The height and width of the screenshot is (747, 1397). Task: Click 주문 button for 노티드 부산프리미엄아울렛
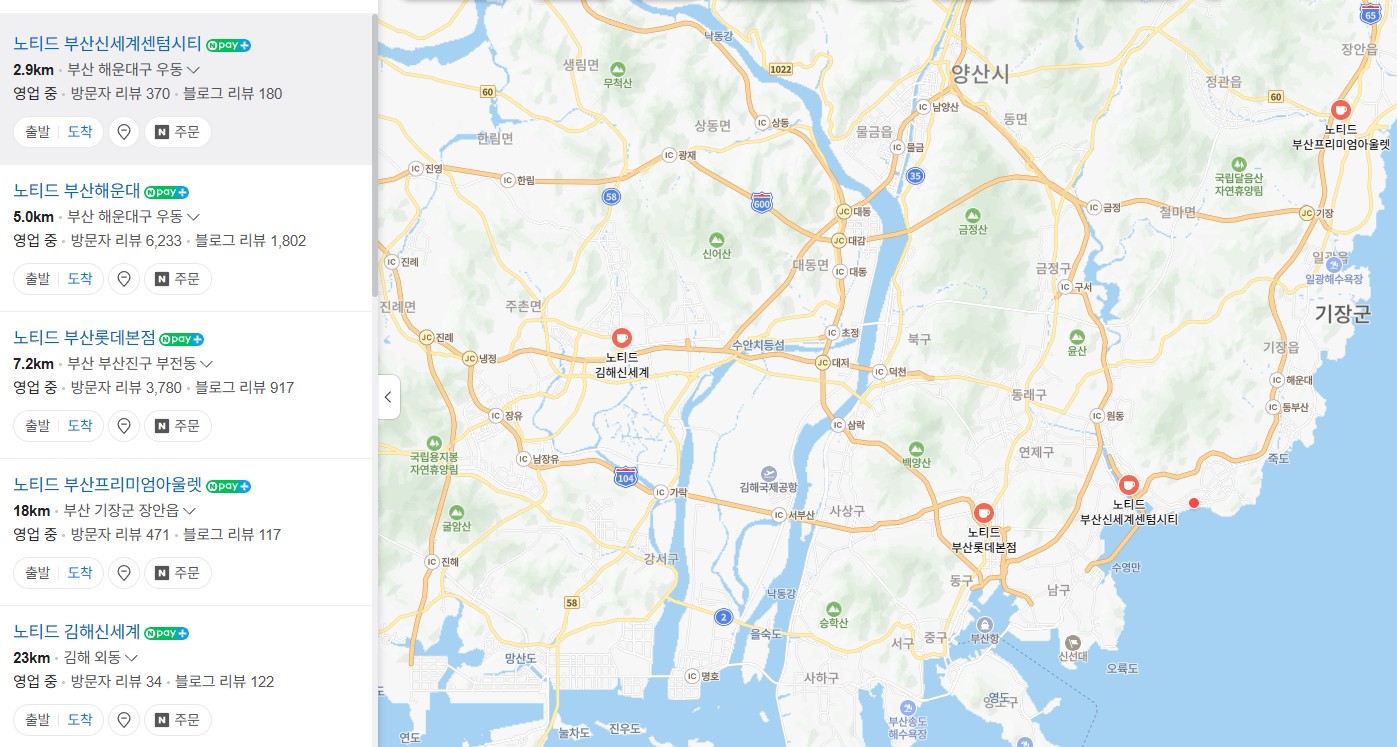tap(177, 573)
